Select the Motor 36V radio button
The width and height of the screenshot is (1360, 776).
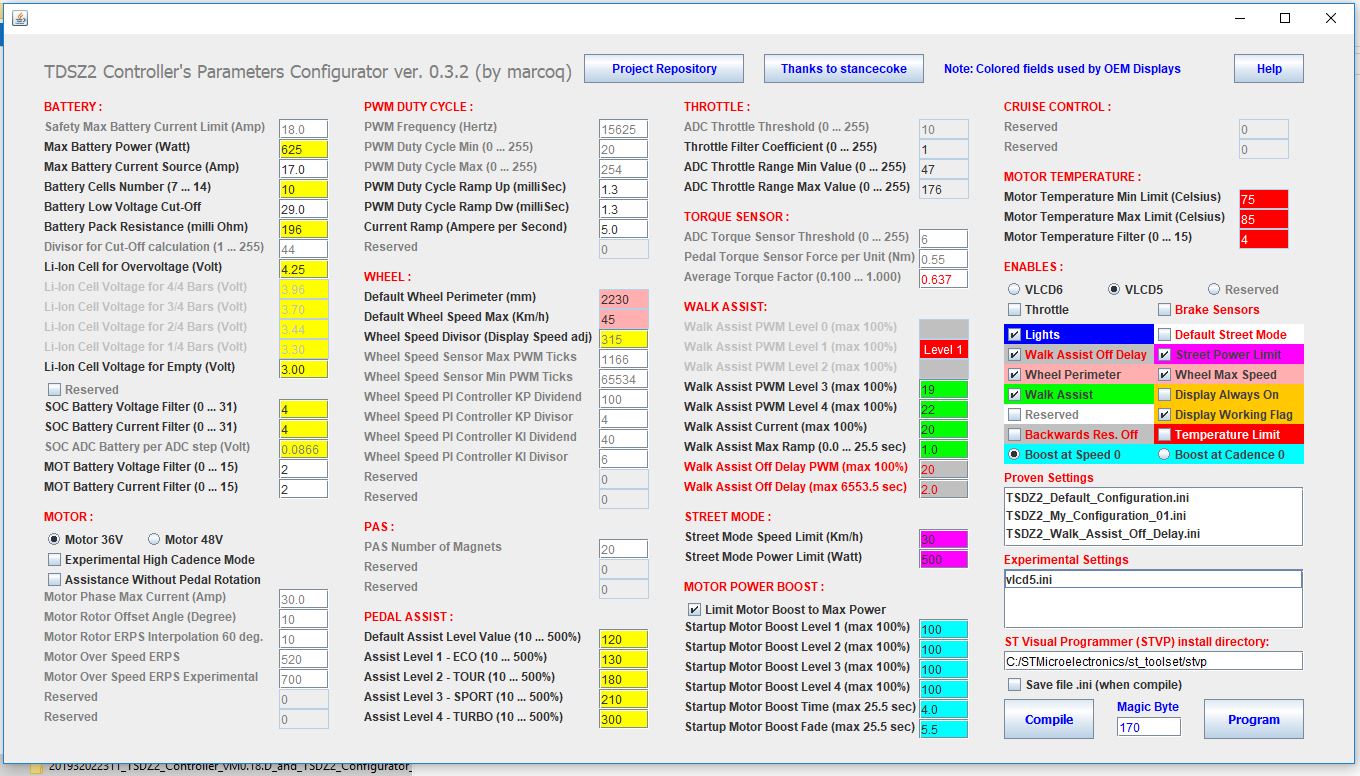54,539
